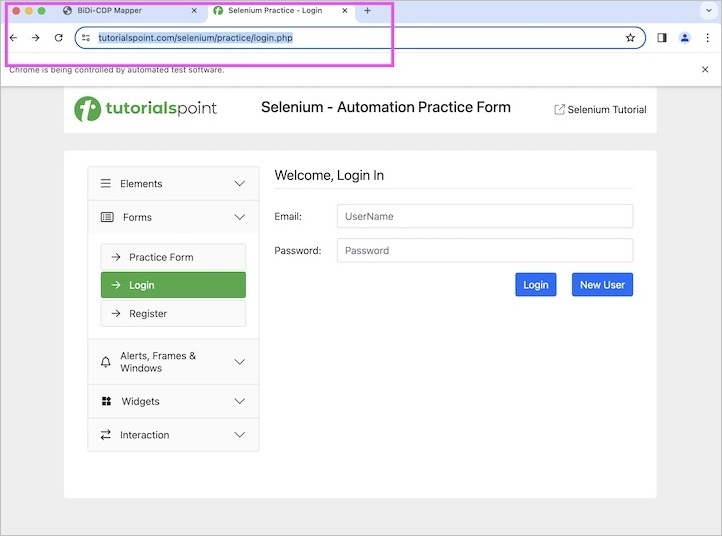Close the Selenium Practice - Login tab
722x536 pixels.
344,11
